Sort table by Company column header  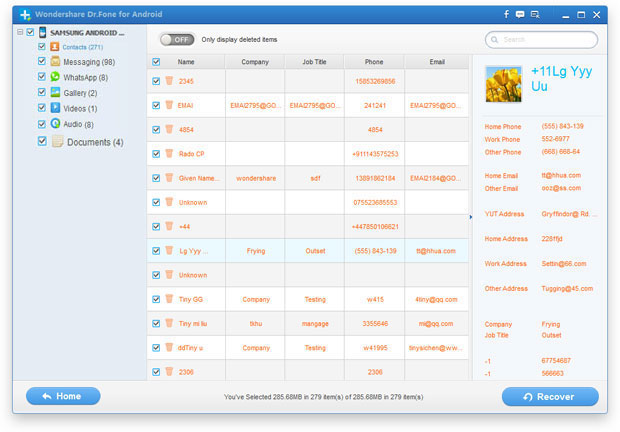[x=255, y=62]
